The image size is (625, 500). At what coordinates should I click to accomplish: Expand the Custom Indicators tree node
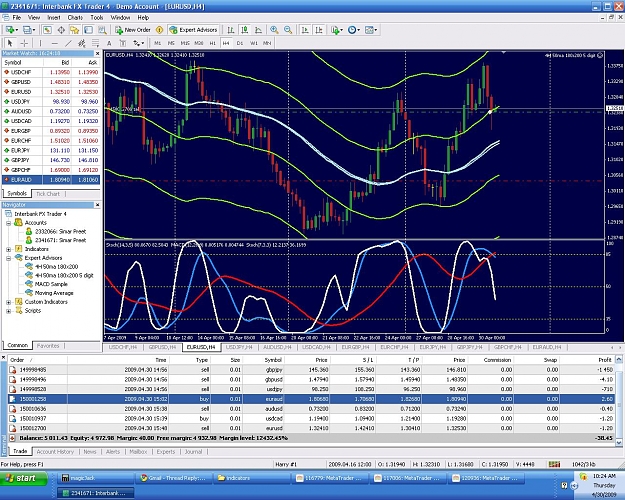pyautogui.click(x=8, y=302)
